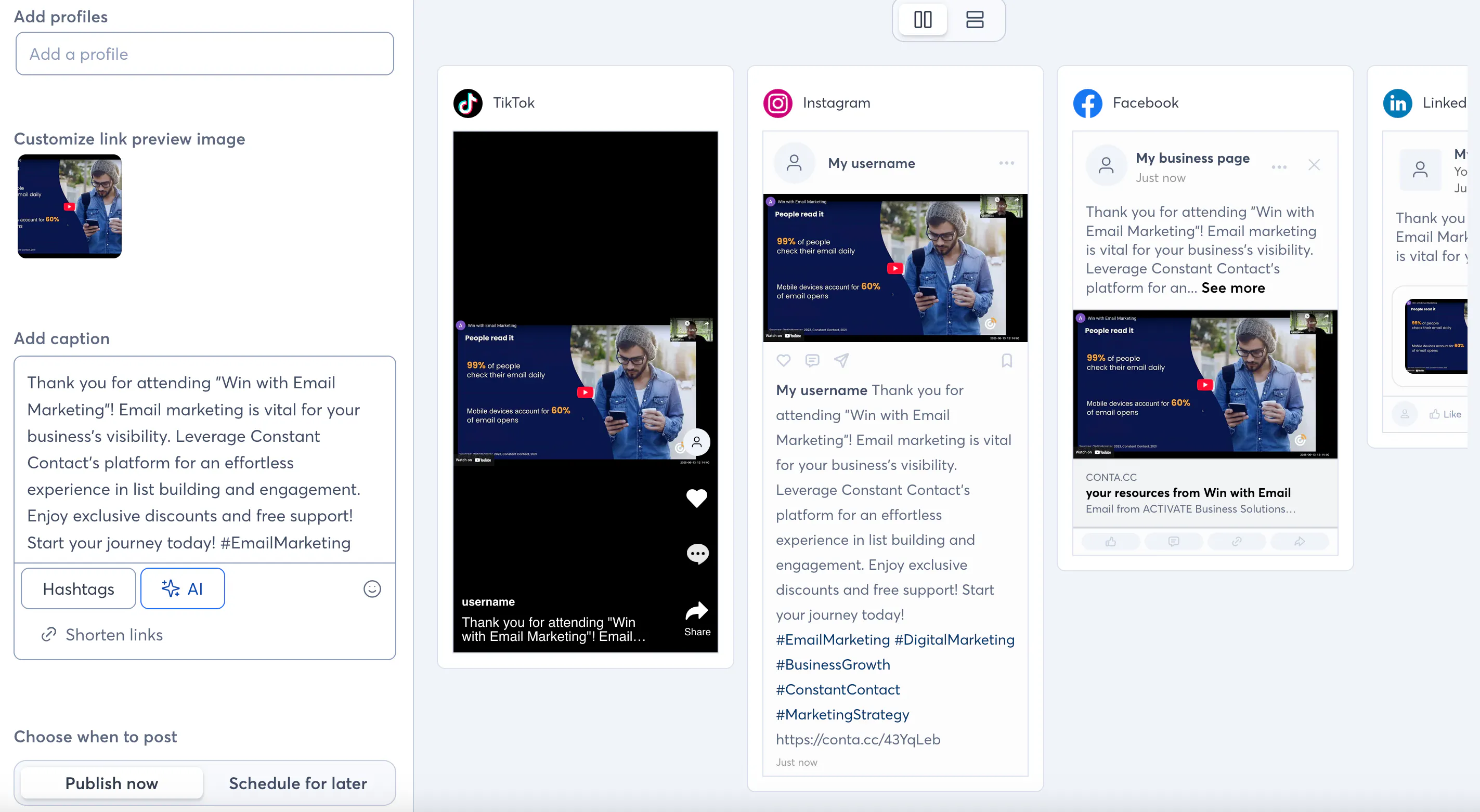Viewport: 1480px width, 812px height.
Task: Switch to side-by-side column preview layout
Action: tap(923, 20)
